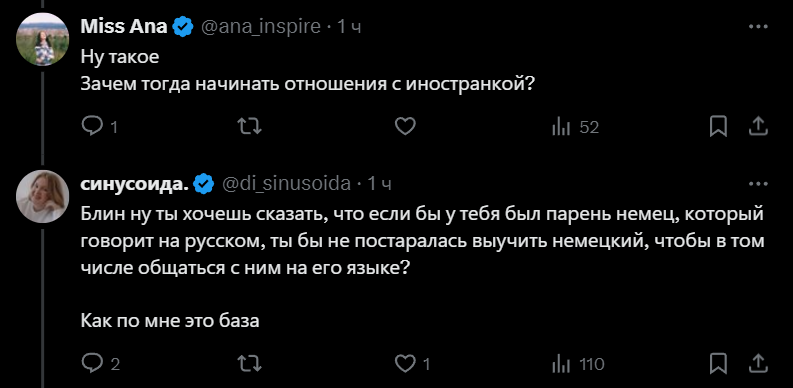
Task: Open синусоида's tweet text beginning 'Блин ну ты'
Action: (422, 241)
